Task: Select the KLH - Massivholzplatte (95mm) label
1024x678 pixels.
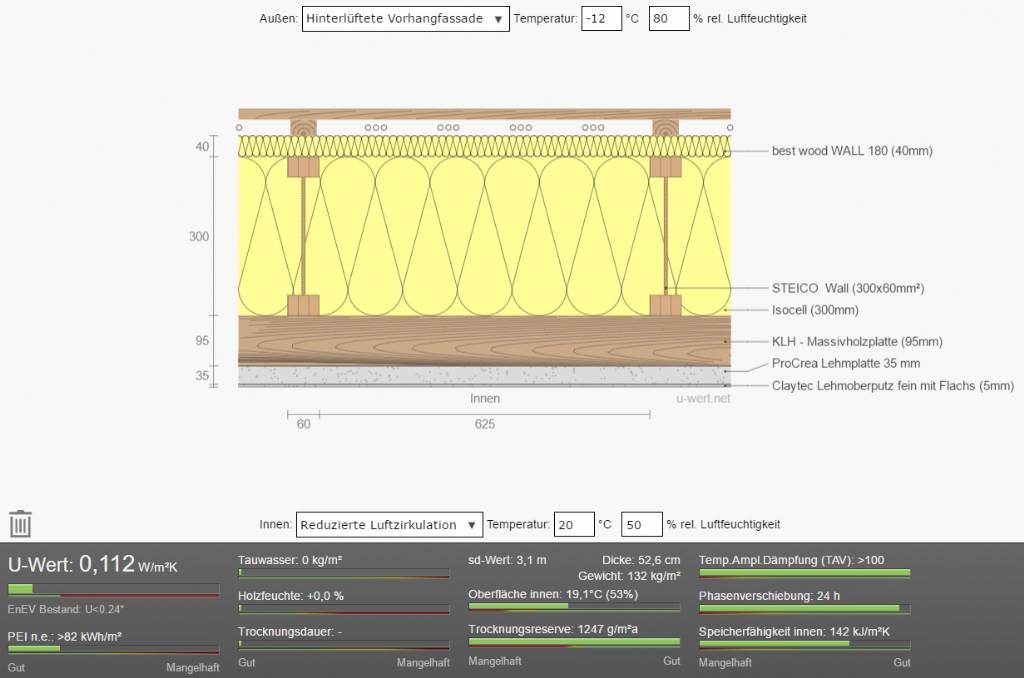Action: click(857, 342)
